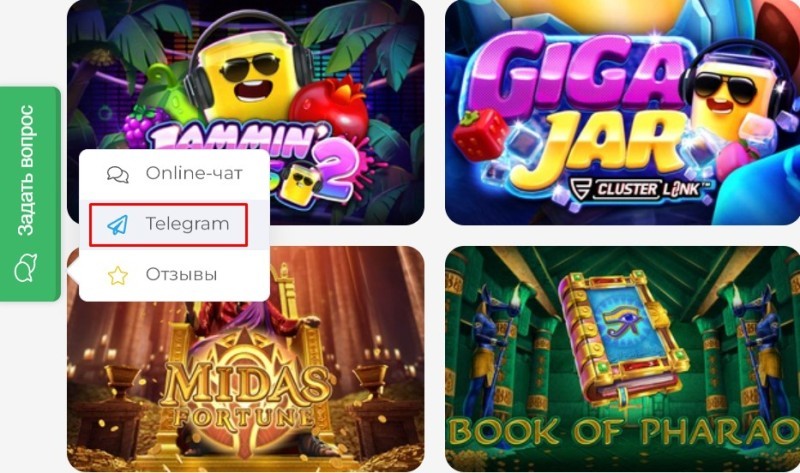This screenshot has height=473, width=800.
Task: Click the Telegram paper plane icon
Action: (117, 225)
